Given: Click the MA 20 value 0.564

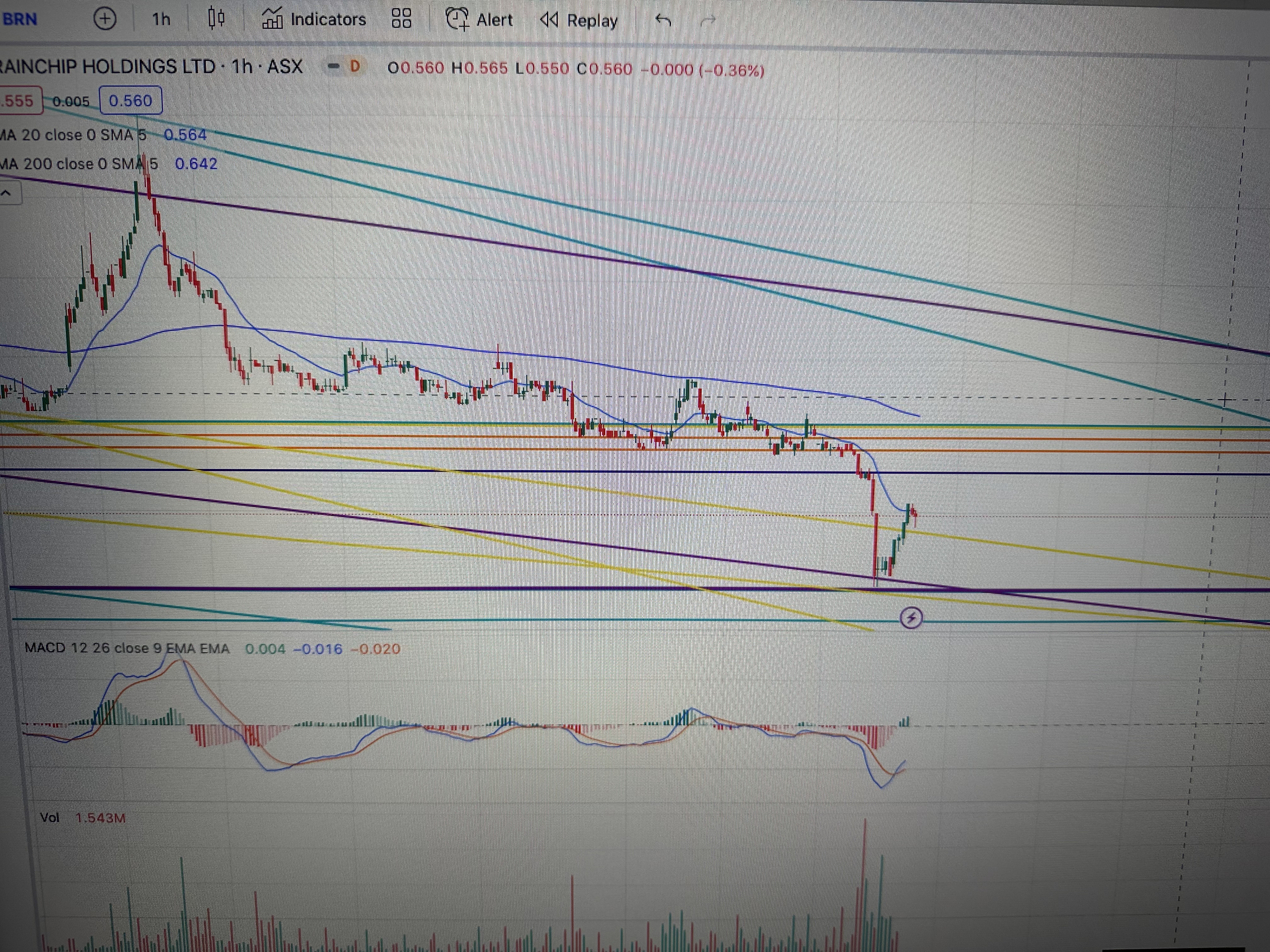Looking at the screenshot, I should [185, 135].
